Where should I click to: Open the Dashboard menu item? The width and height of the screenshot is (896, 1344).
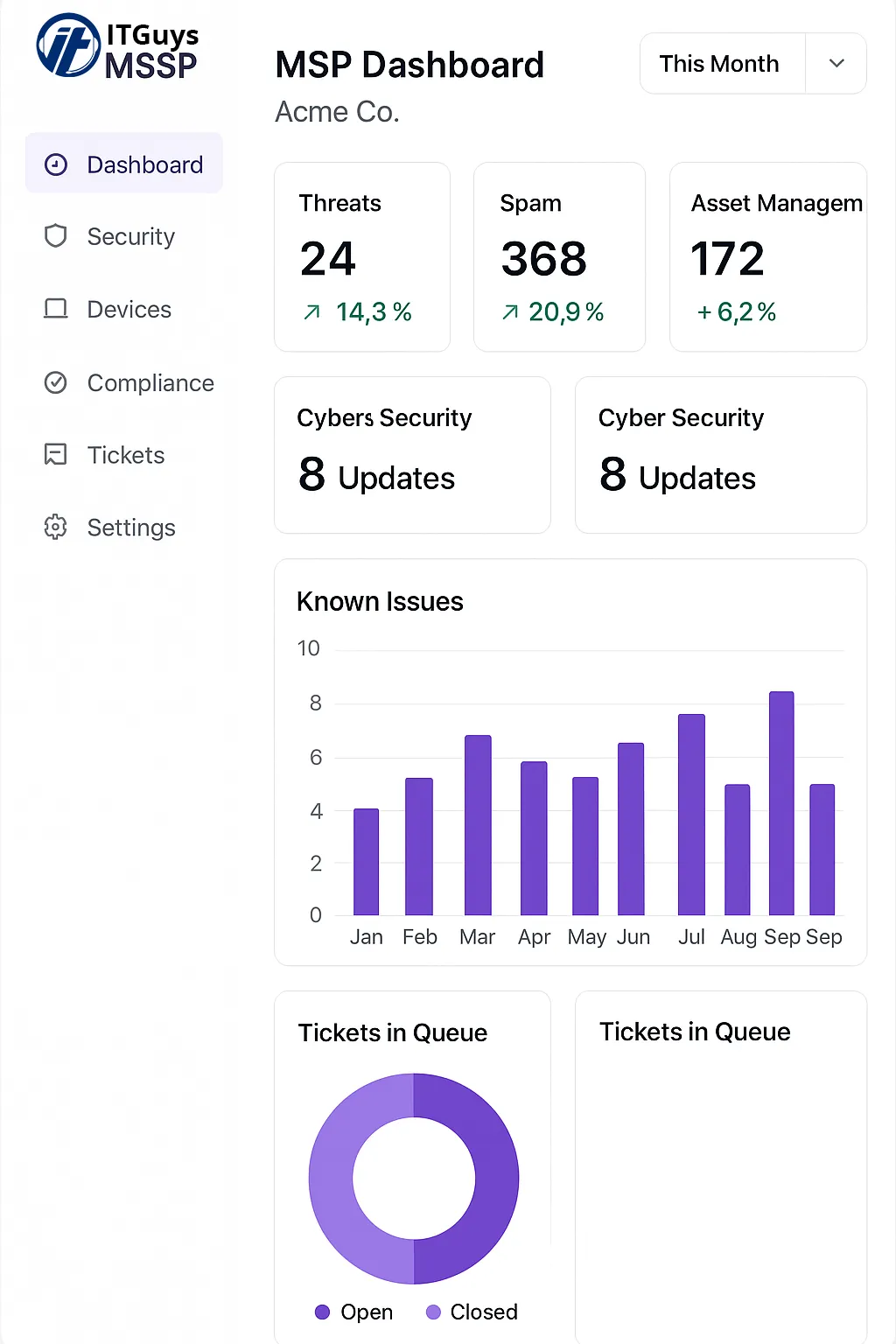(x=124, y=164)
